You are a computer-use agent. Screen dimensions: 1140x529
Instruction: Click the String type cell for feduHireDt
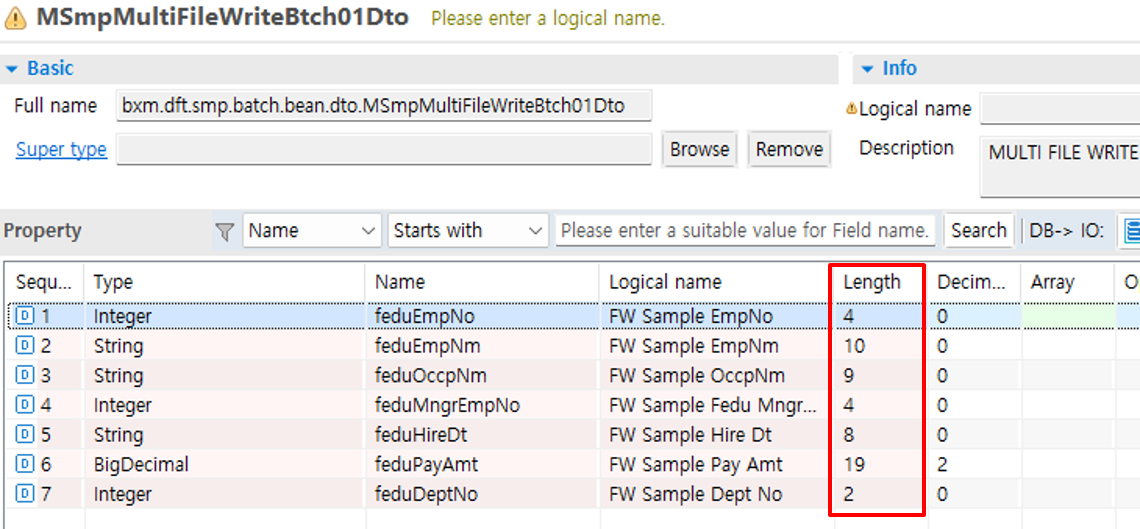(x=225, y=435)
